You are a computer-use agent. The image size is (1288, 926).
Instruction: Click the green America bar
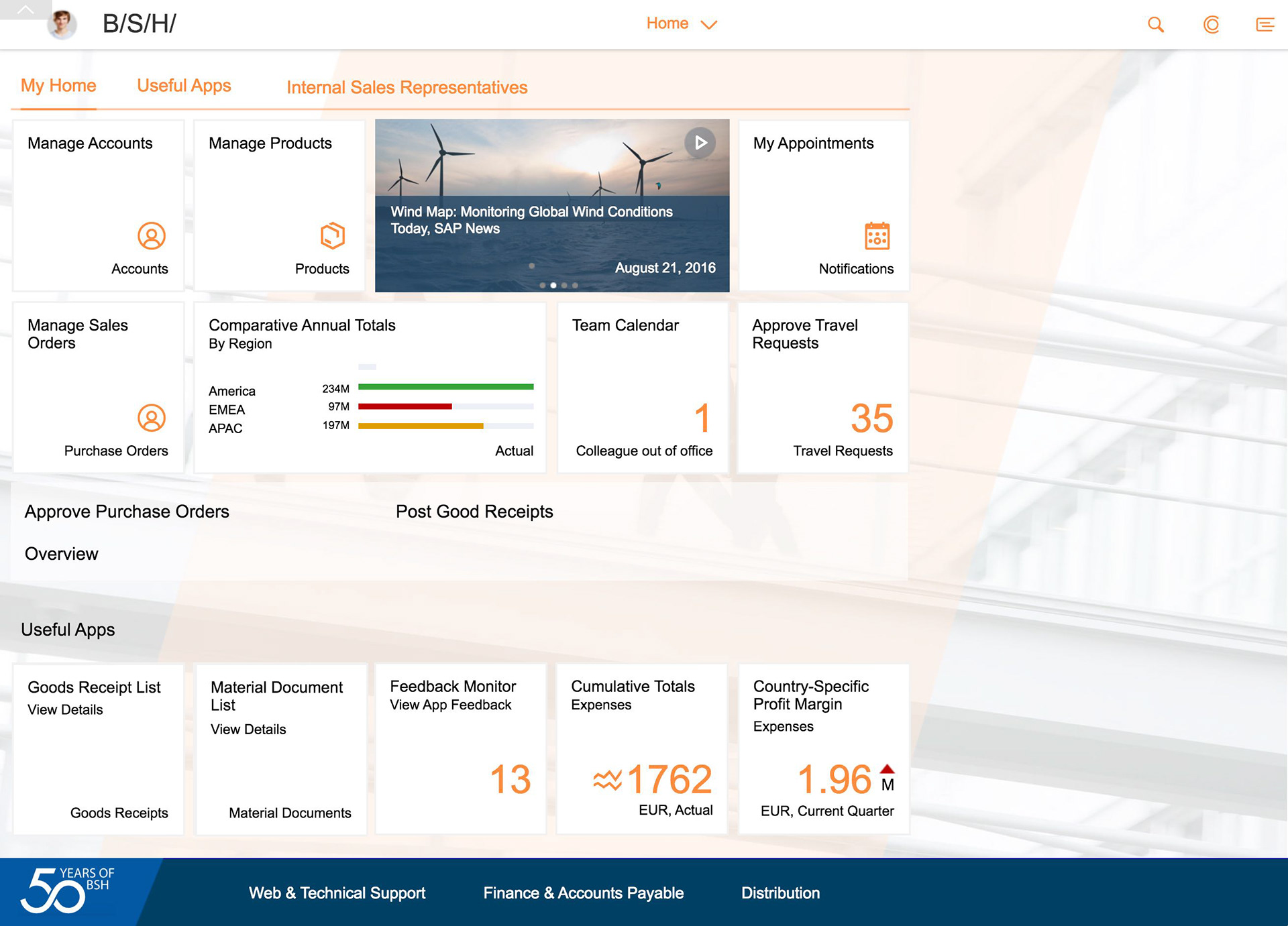[x=445, y=387]
